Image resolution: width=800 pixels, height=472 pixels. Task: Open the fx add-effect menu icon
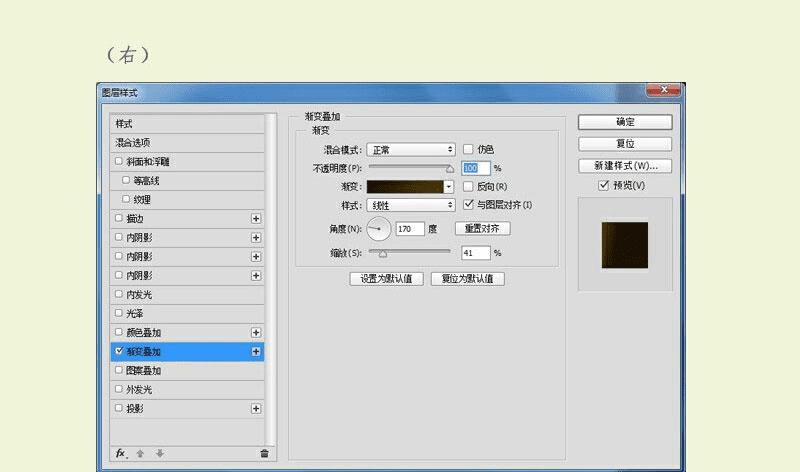coord(121,453)
